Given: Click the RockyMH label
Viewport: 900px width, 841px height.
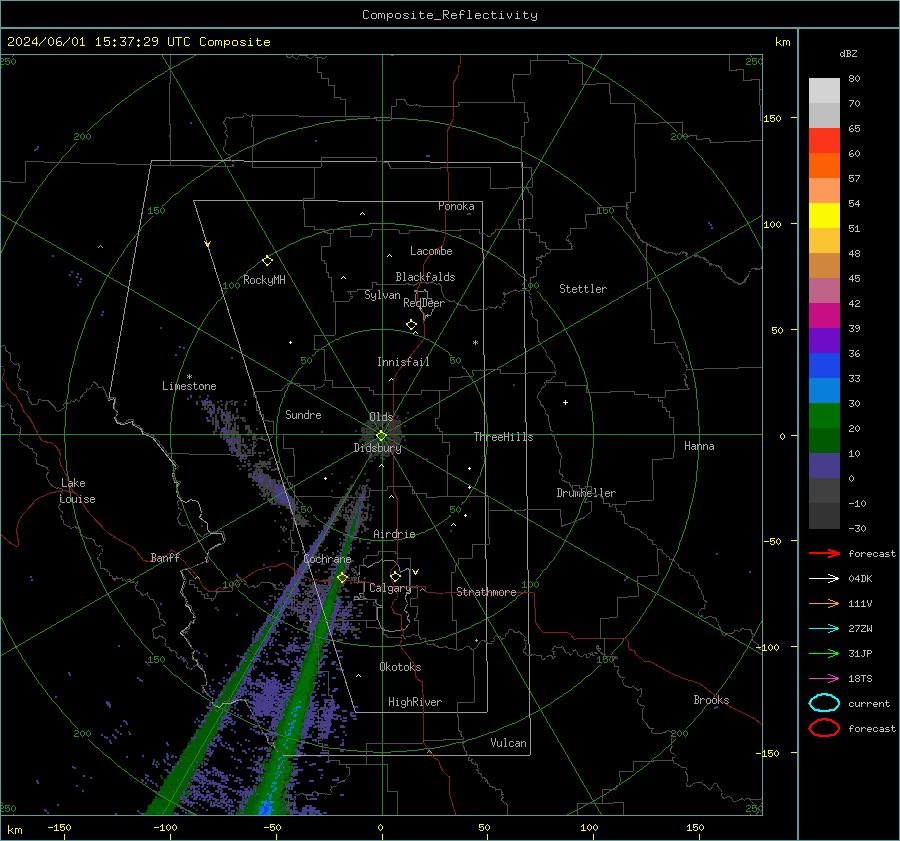Looking at the screenshot, I should click(x=264, y=280).
